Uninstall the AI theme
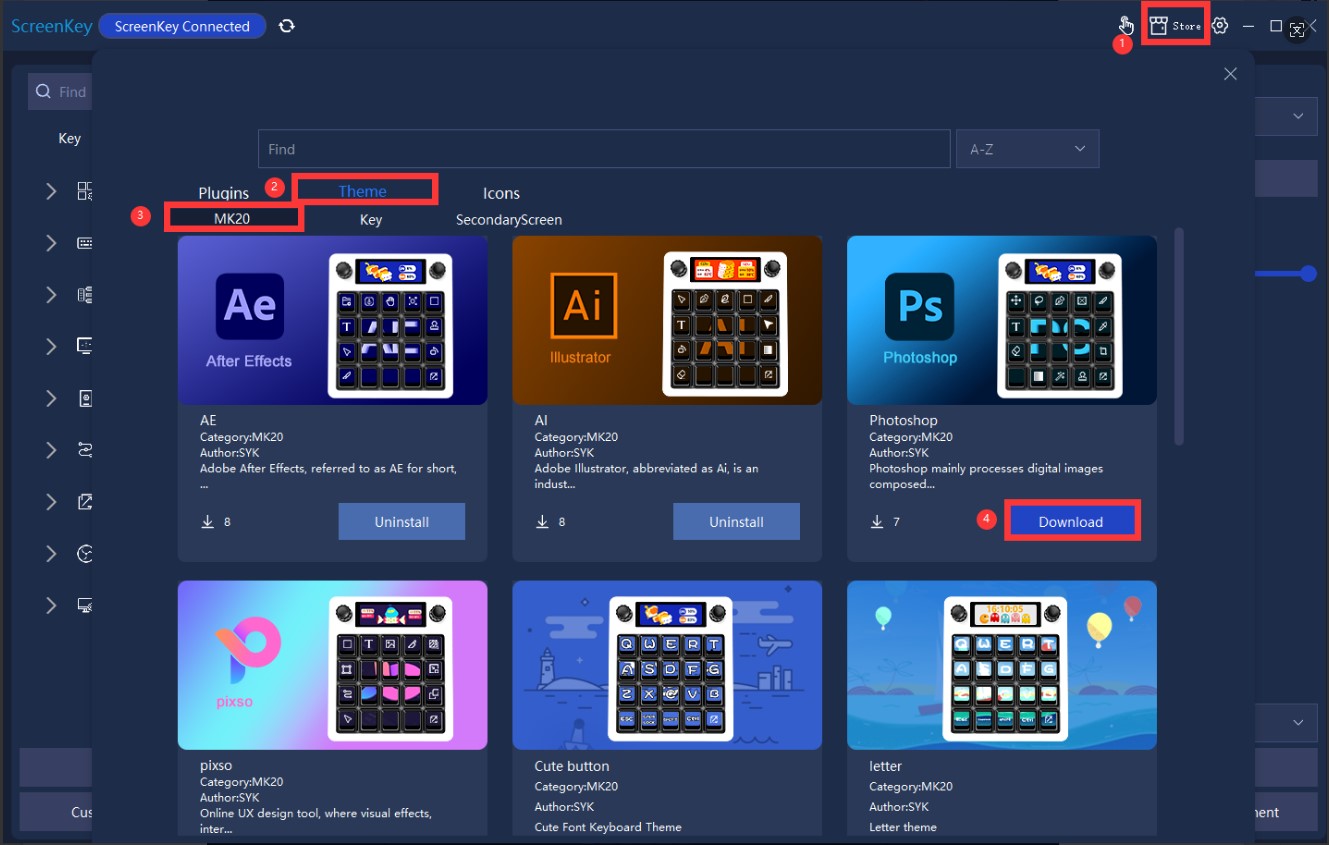The width and height of the screenshot is (1329, 845). point(736,522)
